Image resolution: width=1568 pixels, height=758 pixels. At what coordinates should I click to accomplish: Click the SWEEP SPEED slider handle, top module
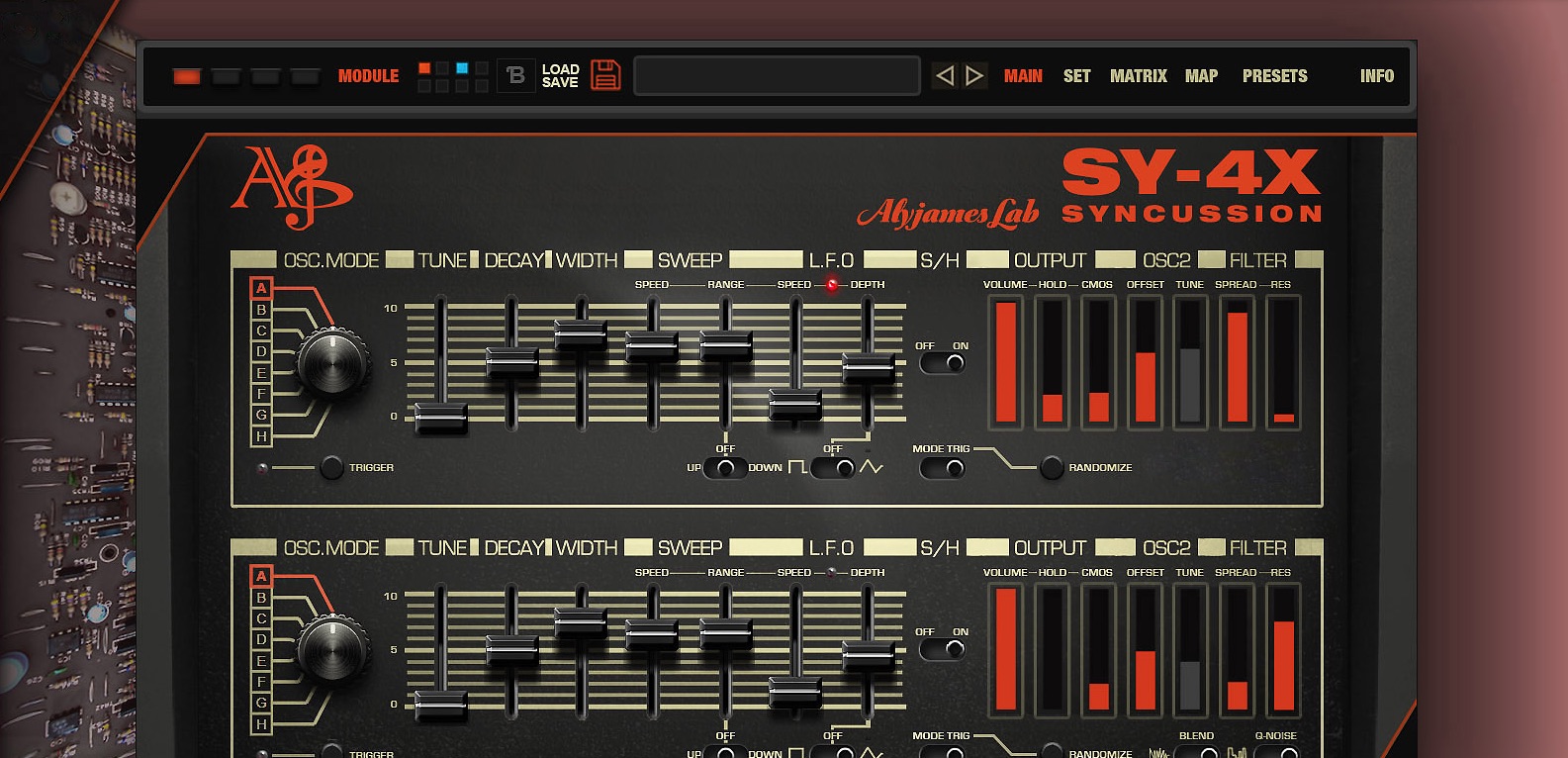point(653,347)
